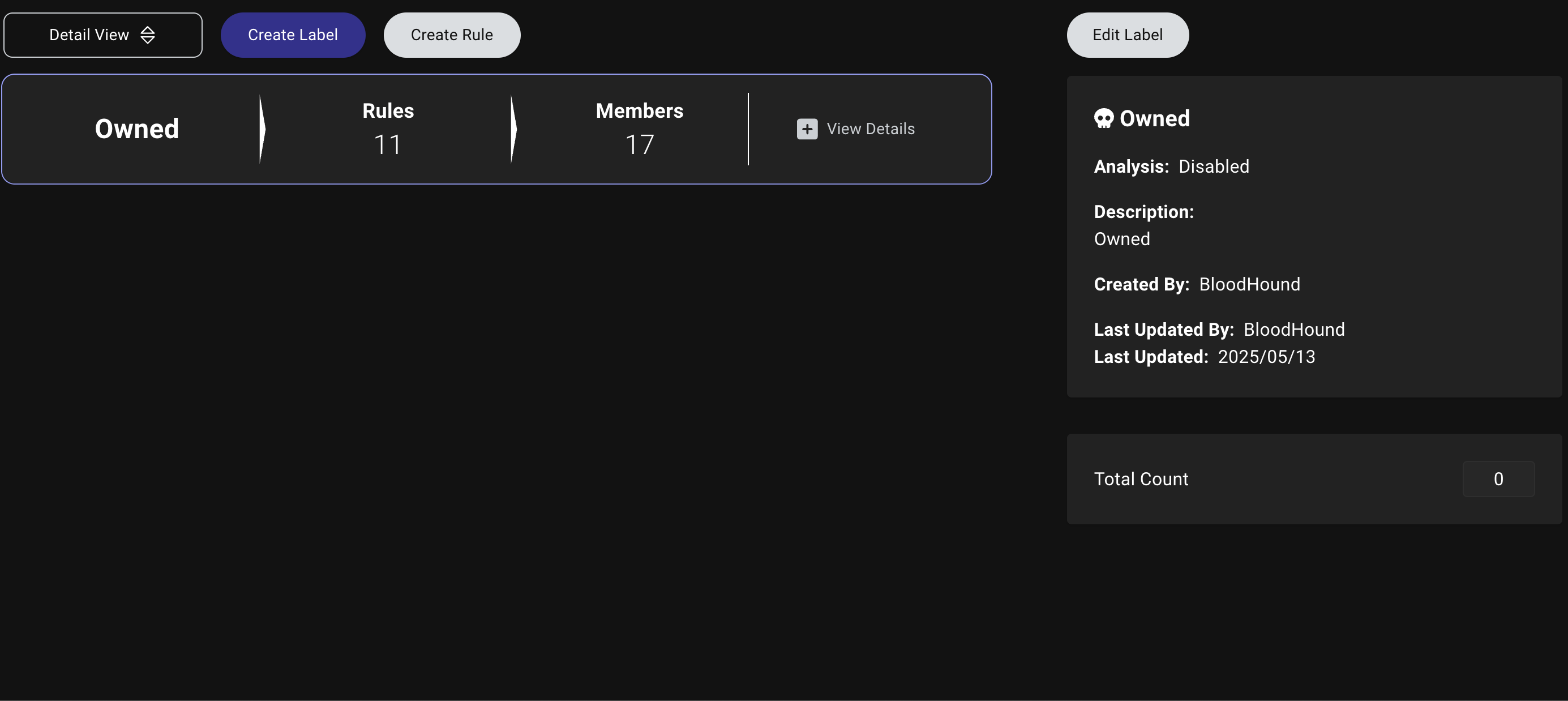Screen dimensions: 1568x701
Task: Click the Edit Label button
Action: point(1127,35)
